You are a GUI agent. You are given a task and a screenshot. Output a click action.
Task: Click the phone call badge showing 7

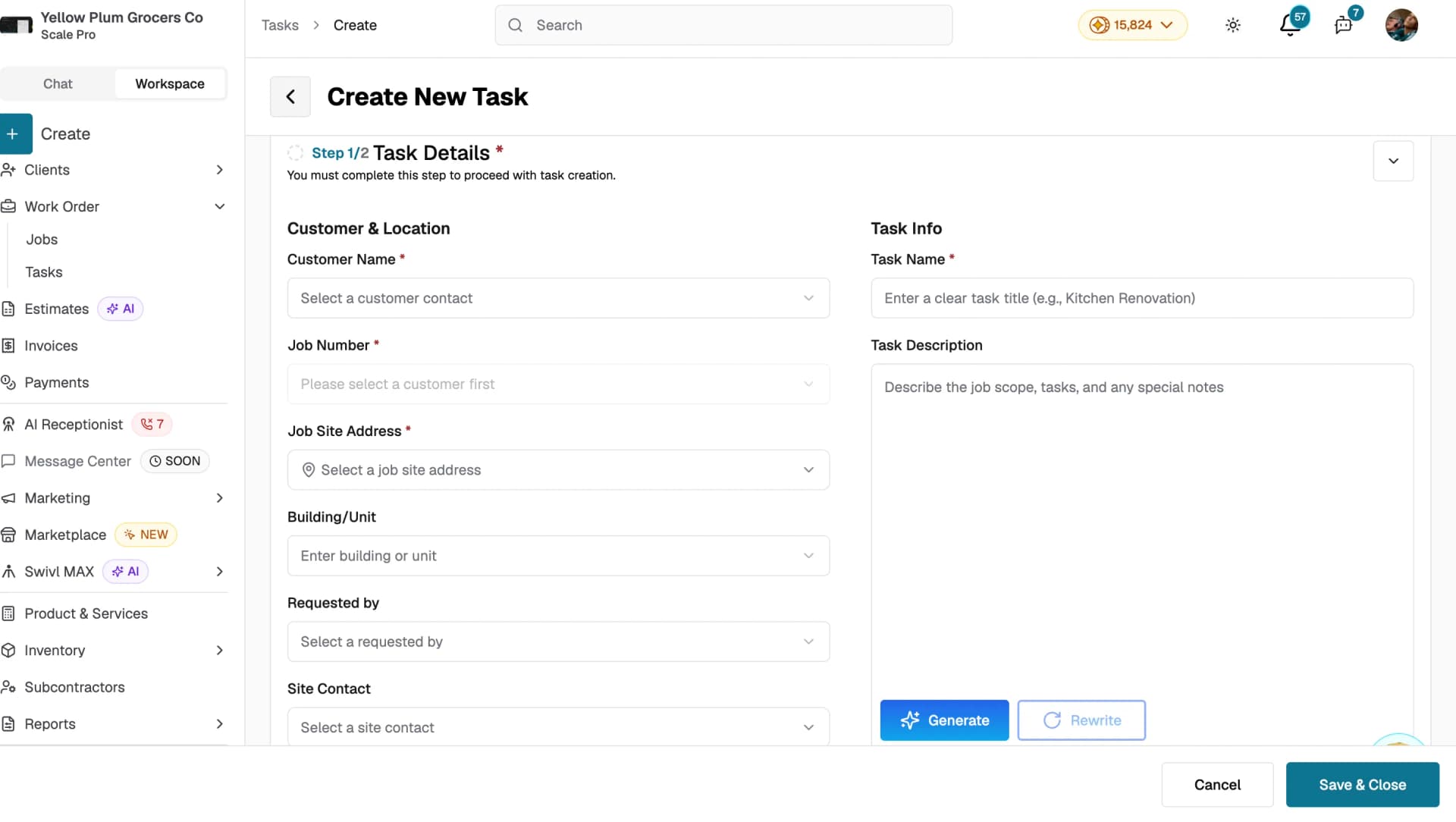[152, 425]
